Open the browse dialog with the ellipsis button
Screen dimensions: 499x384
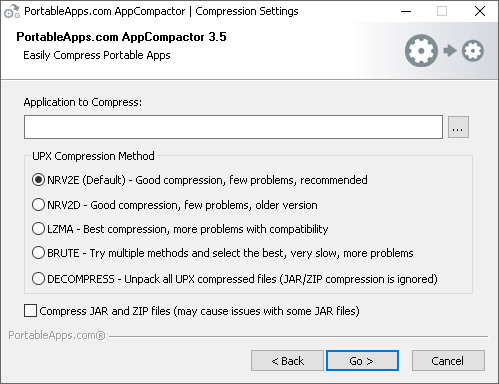coord(458,127)
